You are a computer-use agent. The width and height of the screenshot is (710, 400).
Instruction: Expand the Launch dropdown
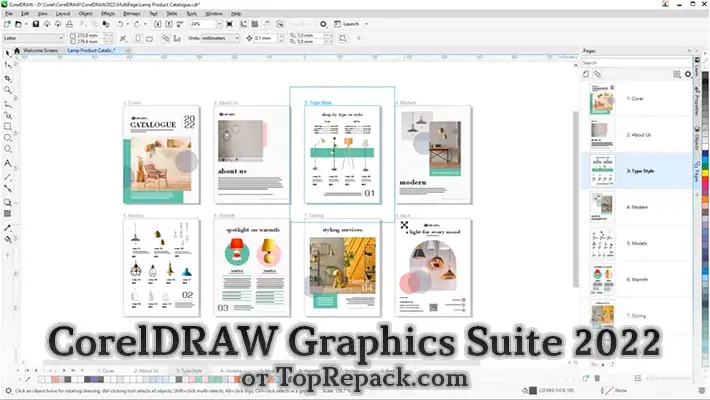tap(366, 24)
